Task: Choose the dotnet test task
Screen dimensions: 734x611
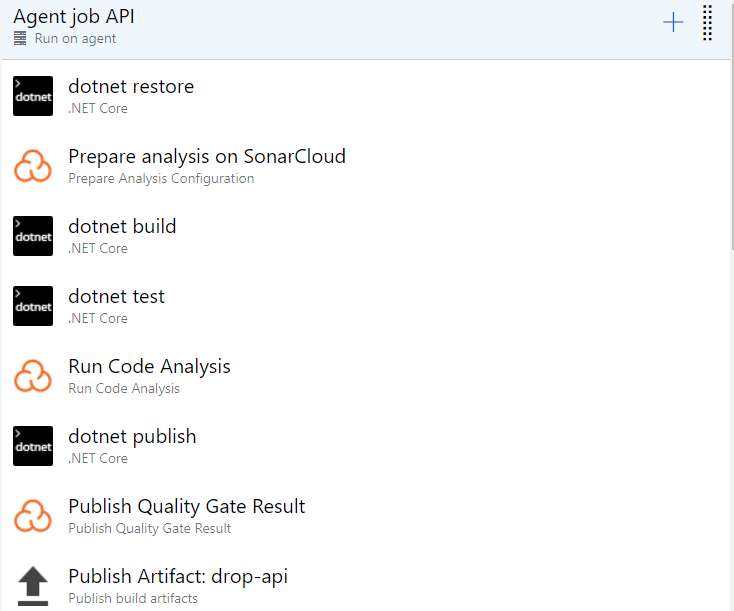Action: click(x=116, y=297)
